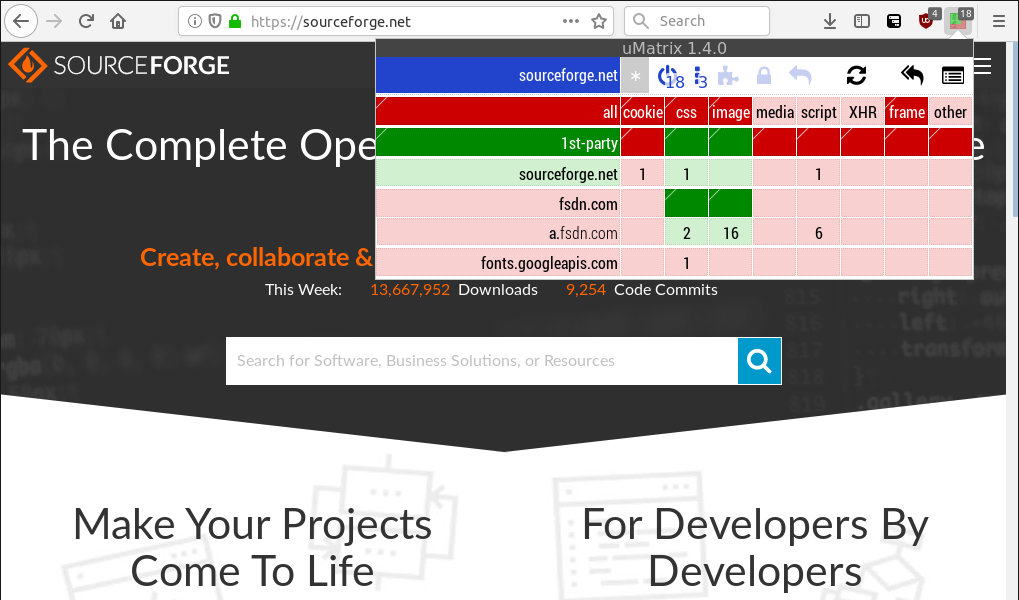Focus the SourceForge software search field
The width and height of the screenshot is (1019, 600).
coord(482,361)
